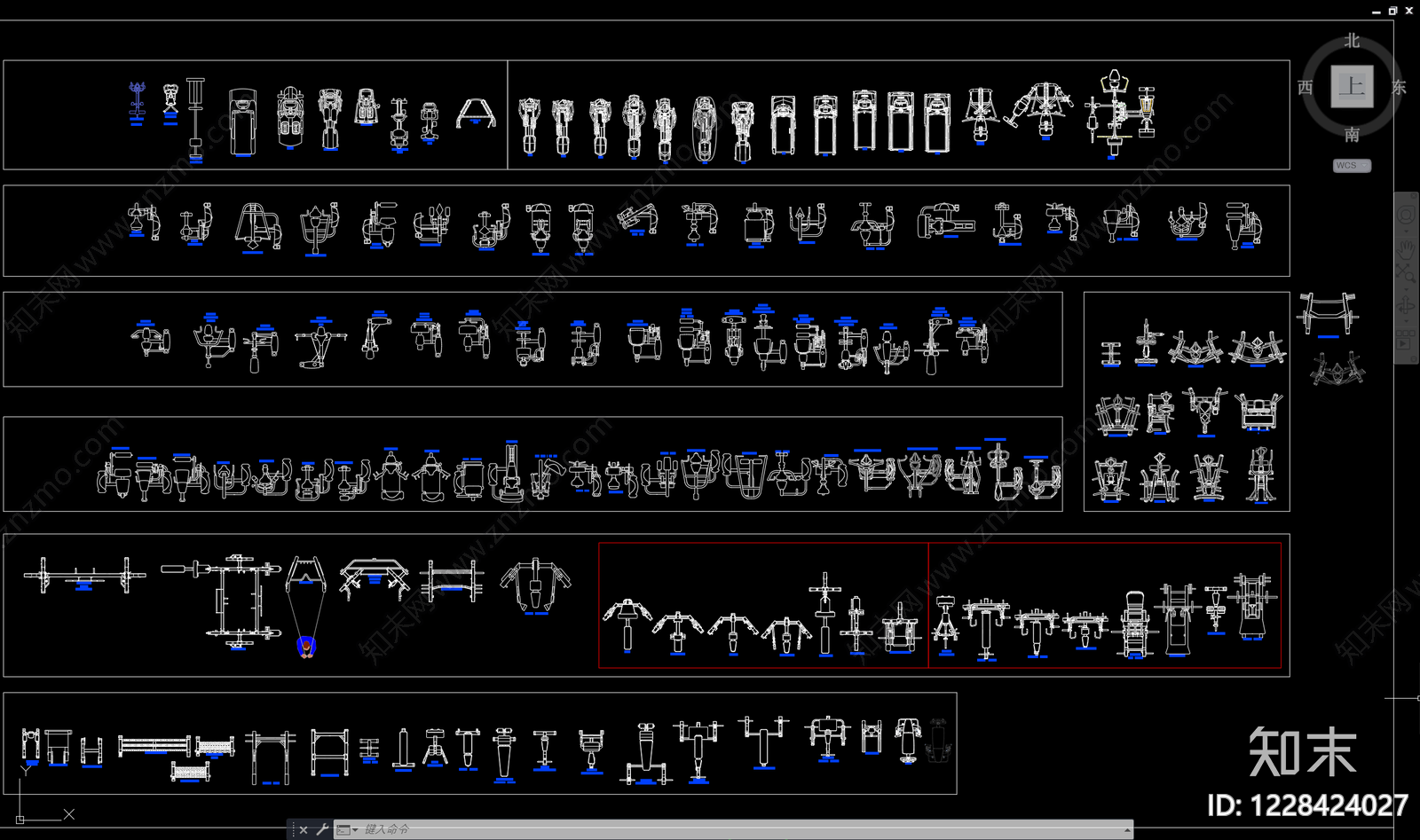Select south 南 direction on compass
Viewport: 1420px width, 840px height.
tap(1352, 135)
